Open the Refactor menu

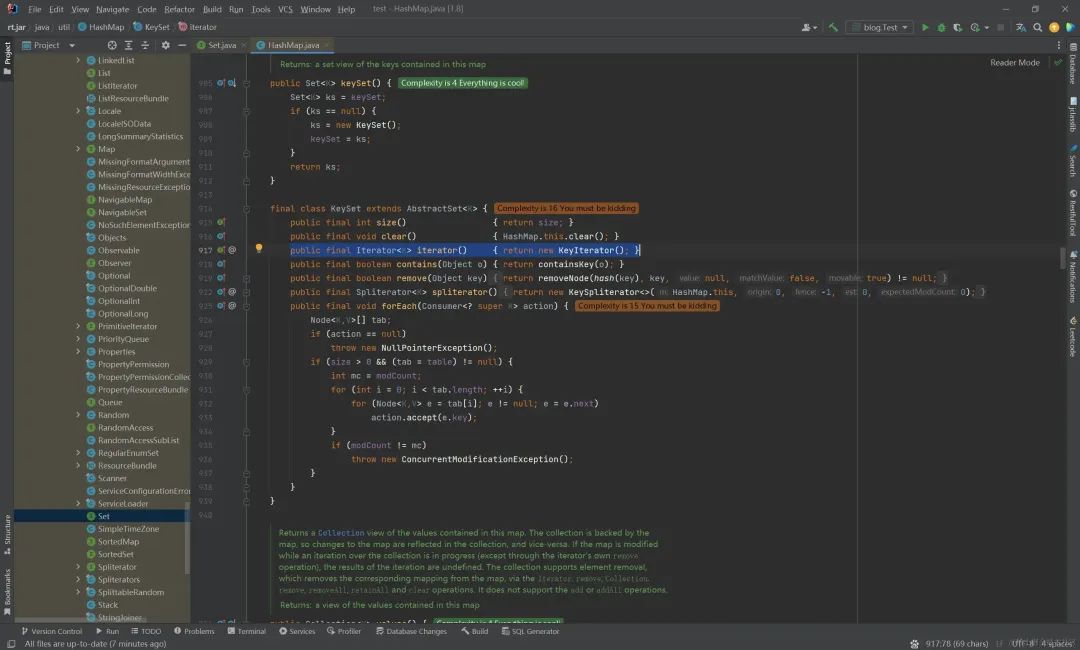coord(179,9)
